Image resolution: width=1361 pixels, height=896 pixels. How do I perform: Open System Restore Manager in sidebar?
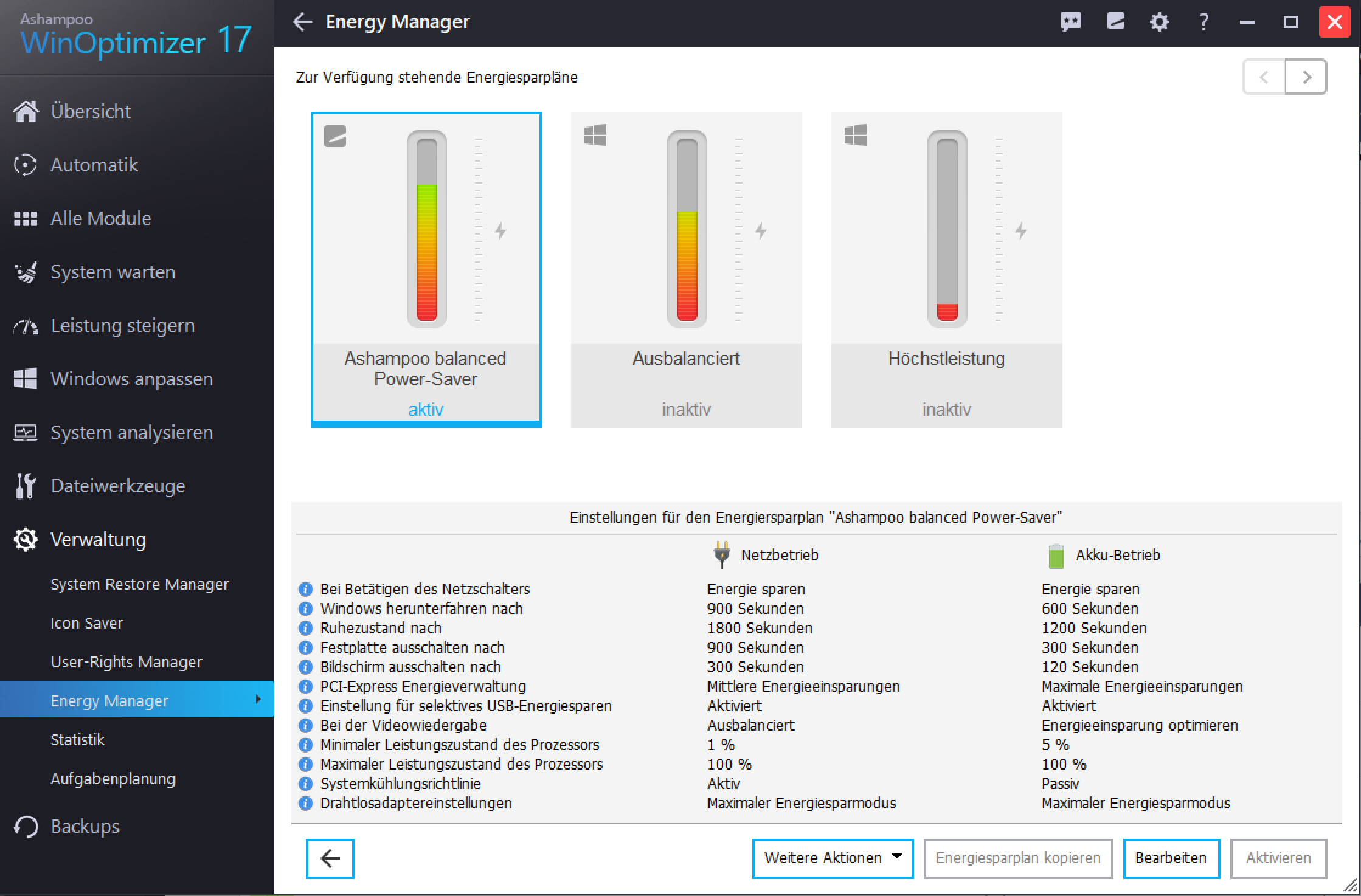click(139, 584)
